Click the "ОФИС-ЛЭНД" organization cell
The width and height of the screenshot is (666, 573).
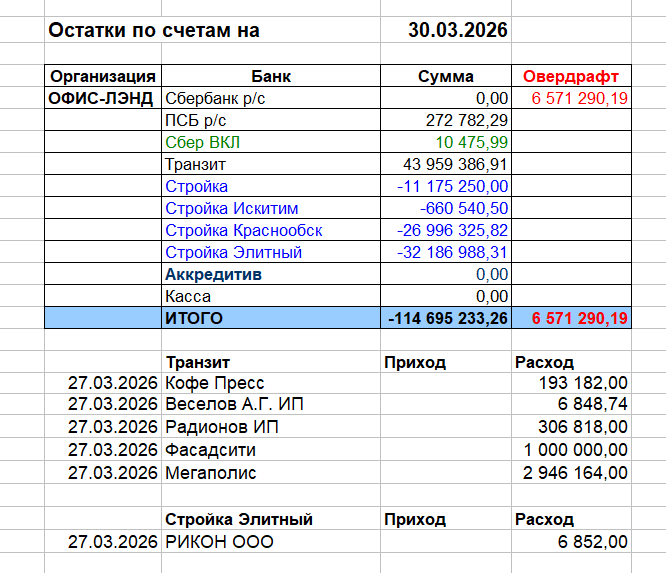[103, 98]
